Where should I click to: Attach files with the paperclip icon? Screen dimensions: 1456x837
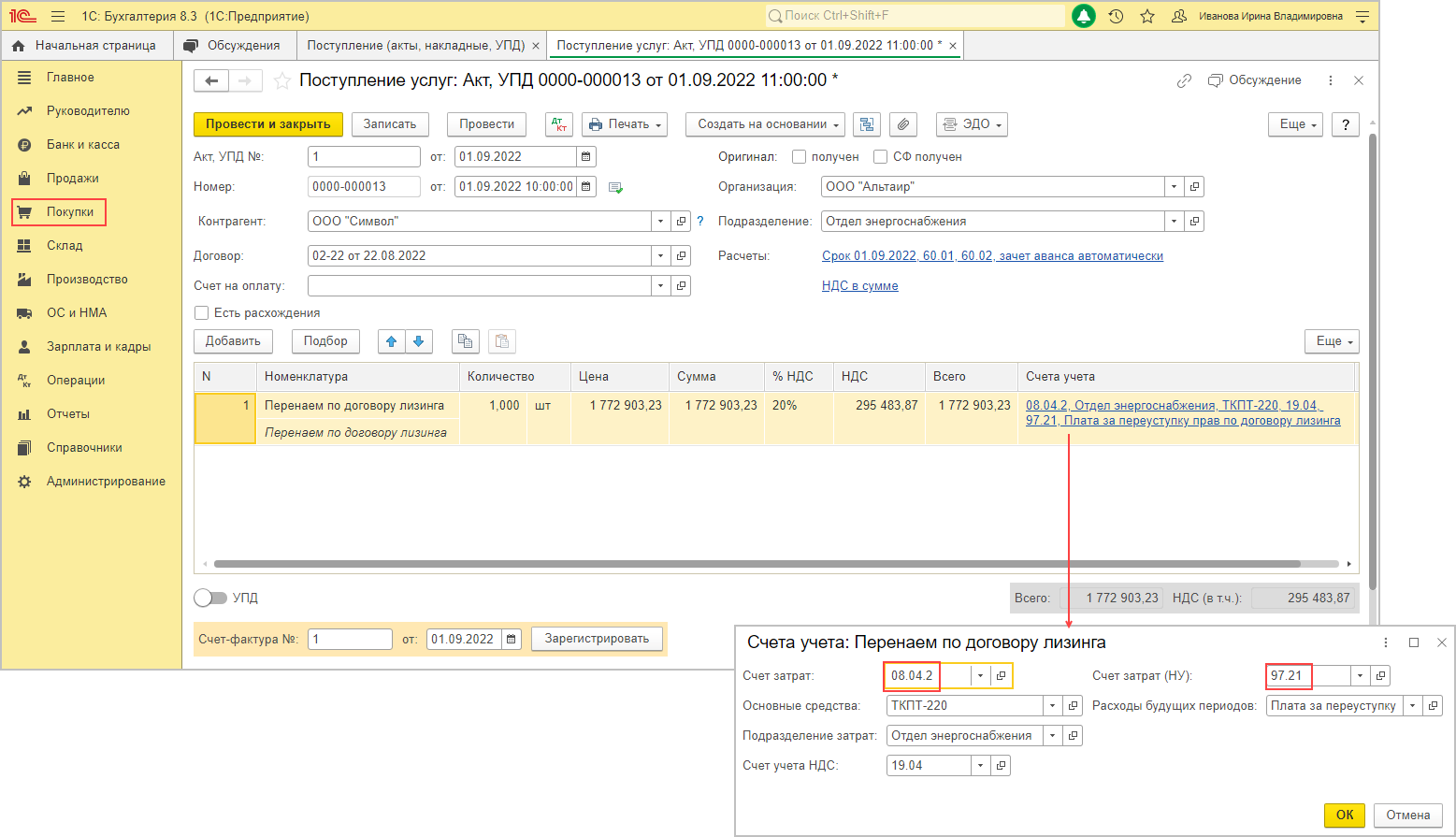point(902,124)
